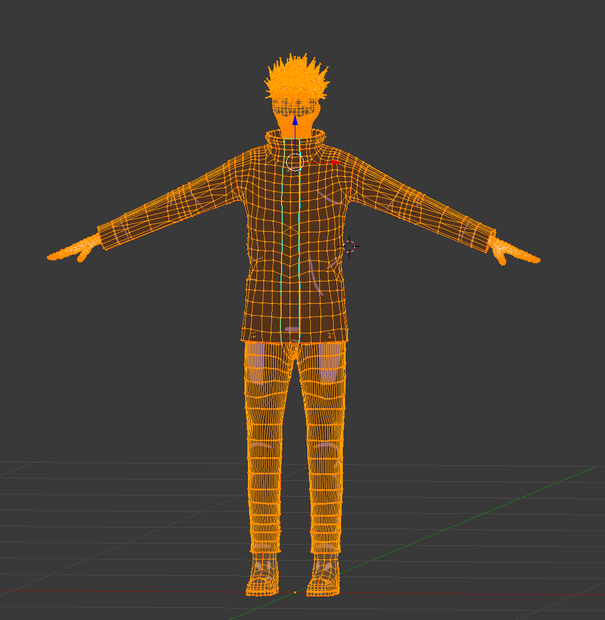Click the blue Z-axis gizmo arrow

pos(295,121)
